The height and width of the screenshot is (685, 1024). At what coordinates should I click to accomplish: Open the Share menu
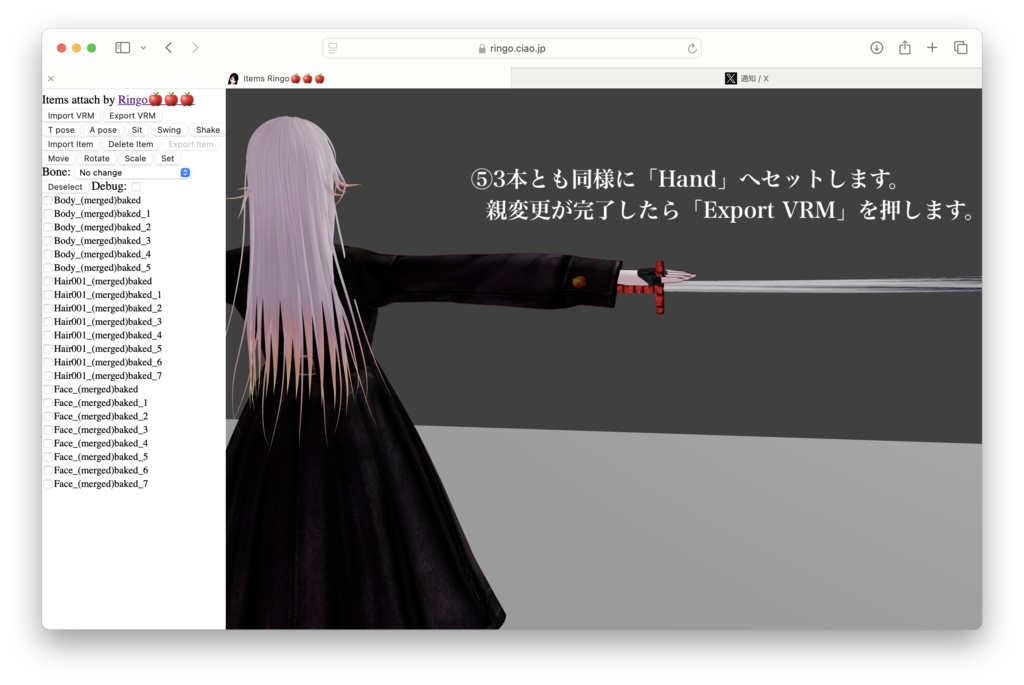905,47
